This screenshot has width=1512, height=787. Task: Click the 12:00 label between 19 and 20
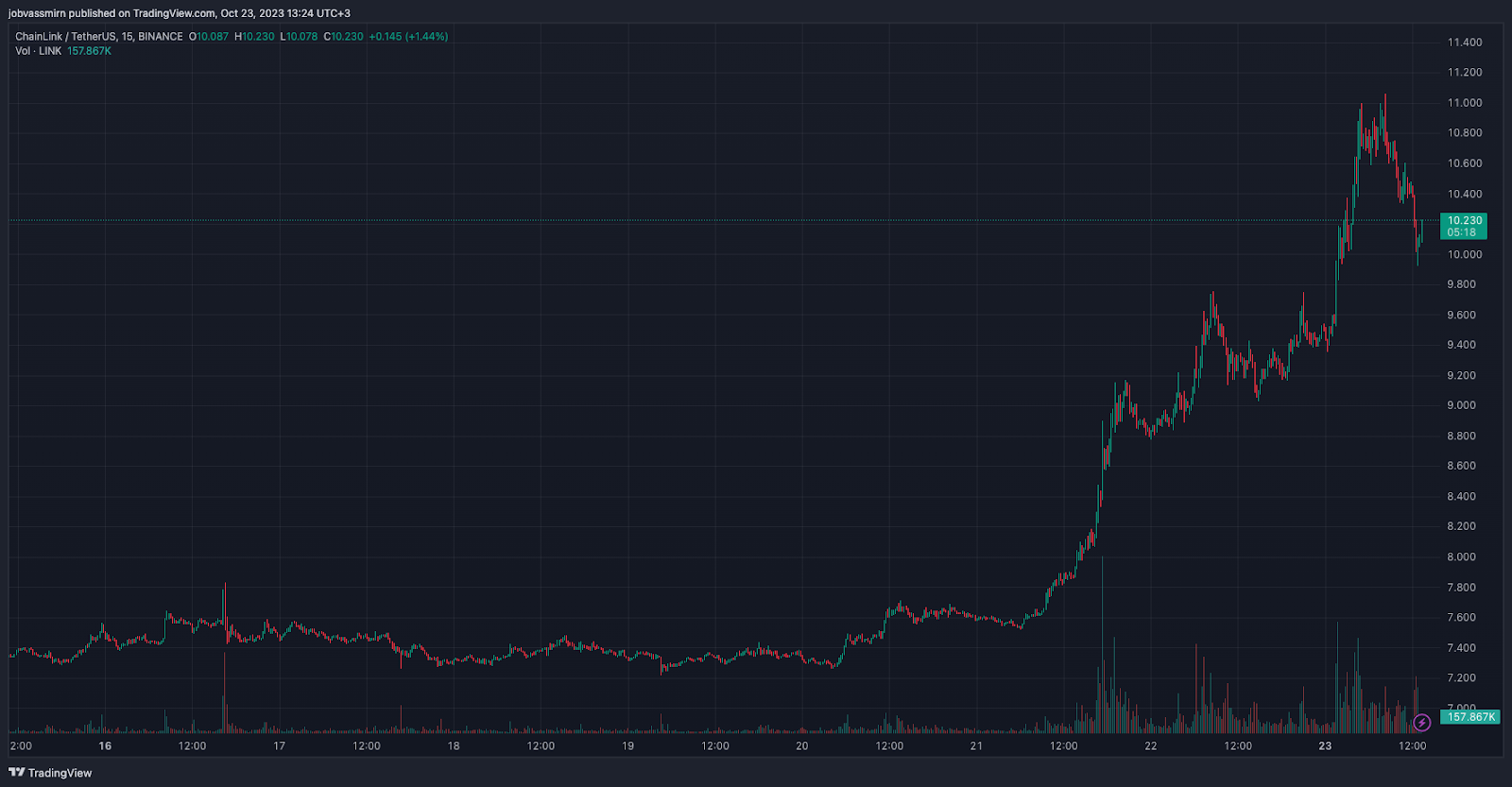pos(715,745)
